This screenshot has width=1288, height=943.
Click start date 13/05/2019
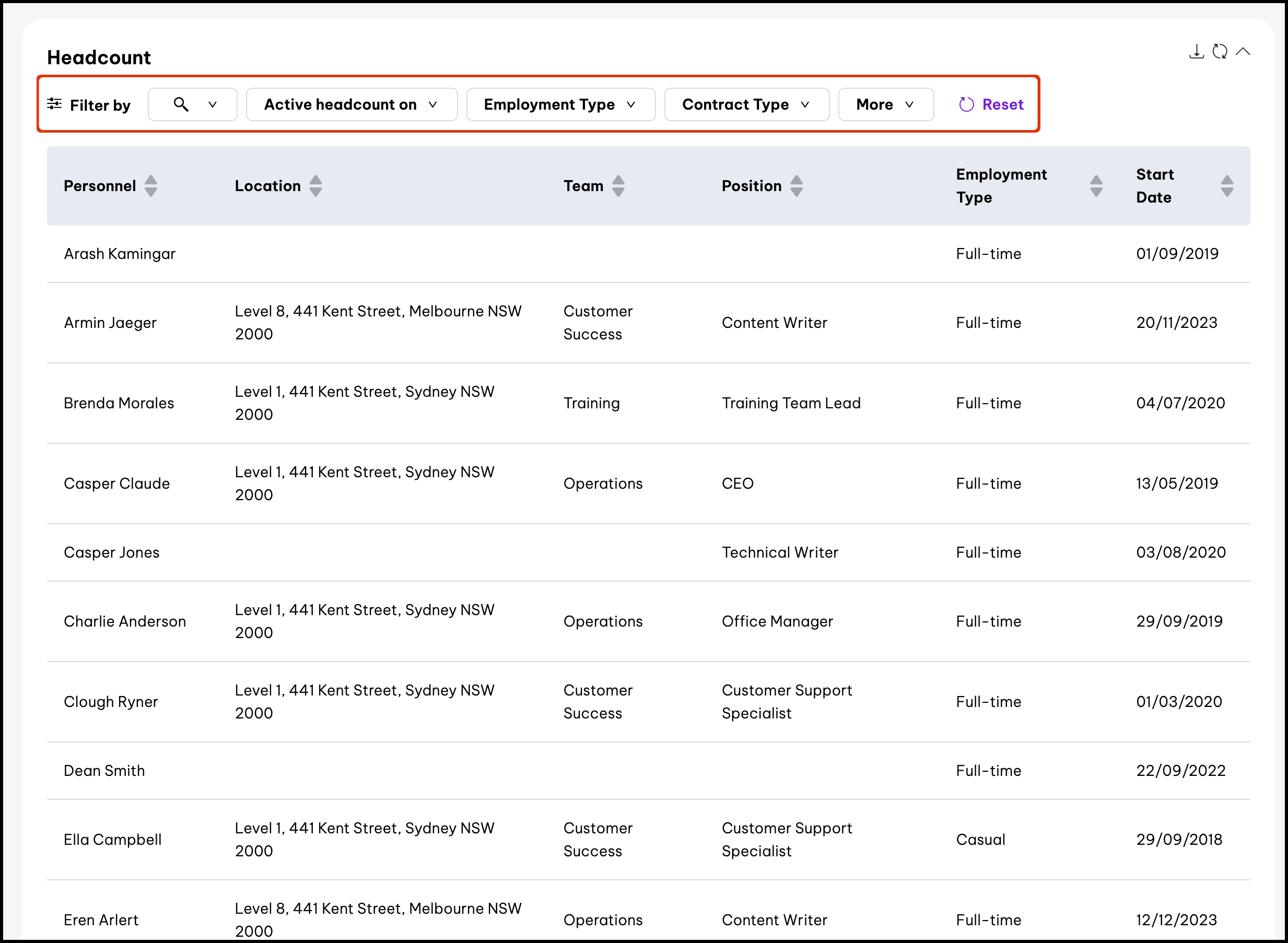1177,484
